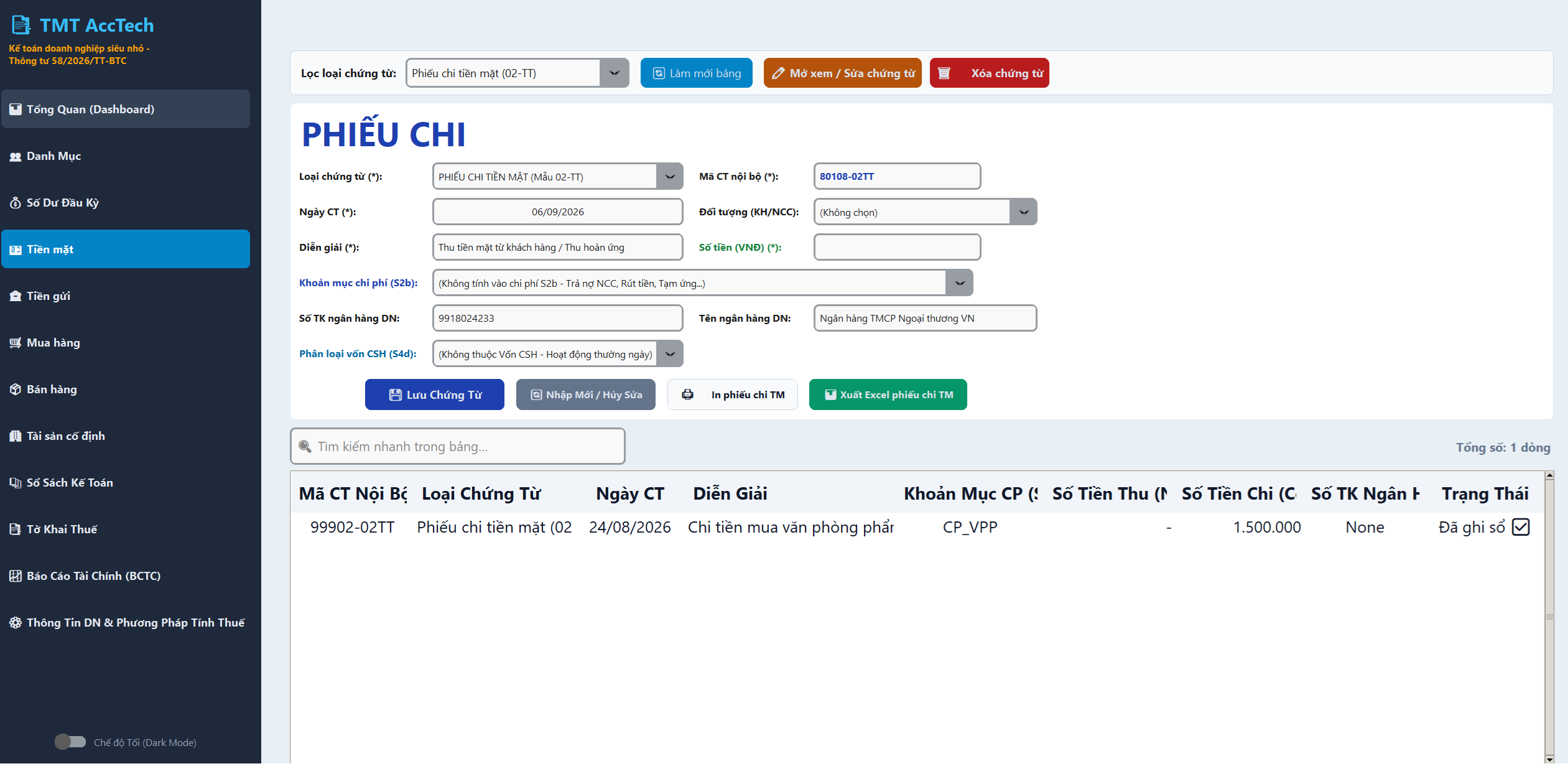Click the floppy disk icon on Lưu Chứng Từ
This screenshot has height=784, width=1568.
click(x=395, y=394)
